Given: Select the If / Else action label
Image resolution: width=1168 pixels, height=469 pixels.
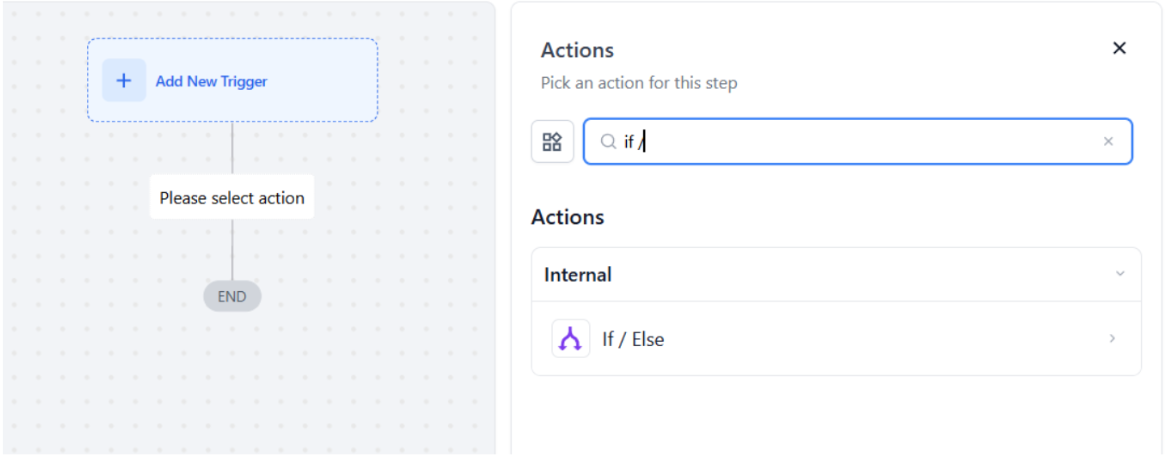Looking at the screenshot, I should coord(633,339).
